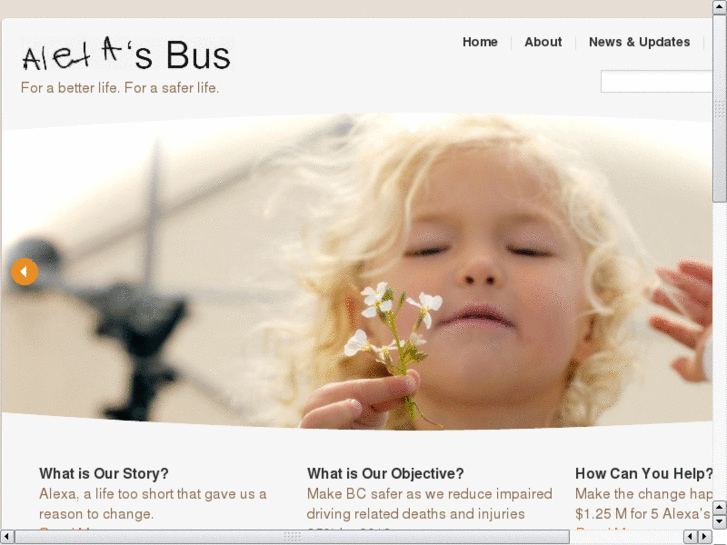This screenshot has height=545, width=727.
Task: Click the small right arrow beside horizontal scrollbar
Action: [x=705, y=537]
